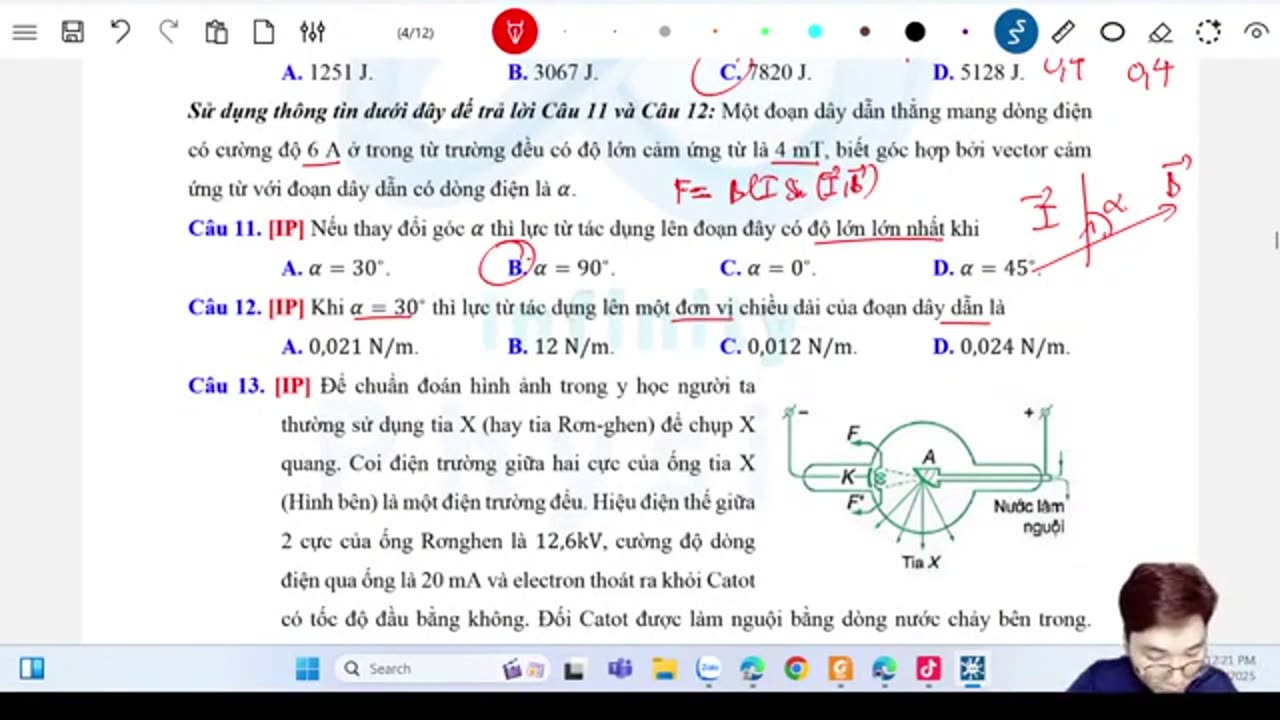The width and height of the screenshot is (1280, 720).
Task: Select the dashed lasso selection tool
Action: (x=1208, y=32)
